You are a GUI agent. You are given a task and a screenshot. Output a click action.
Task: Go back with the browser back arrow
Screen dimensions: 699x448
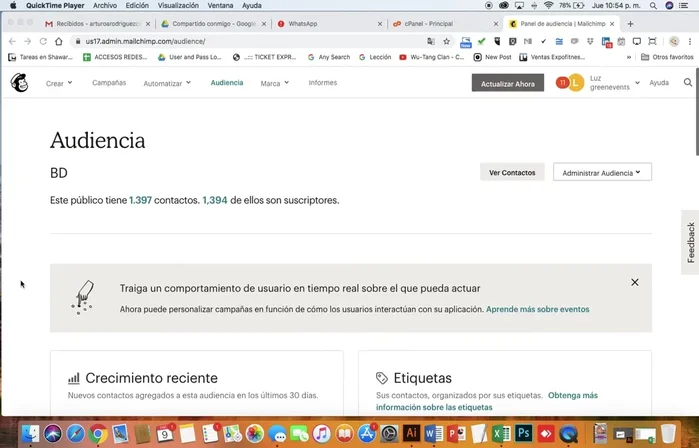tap(12, 41)
